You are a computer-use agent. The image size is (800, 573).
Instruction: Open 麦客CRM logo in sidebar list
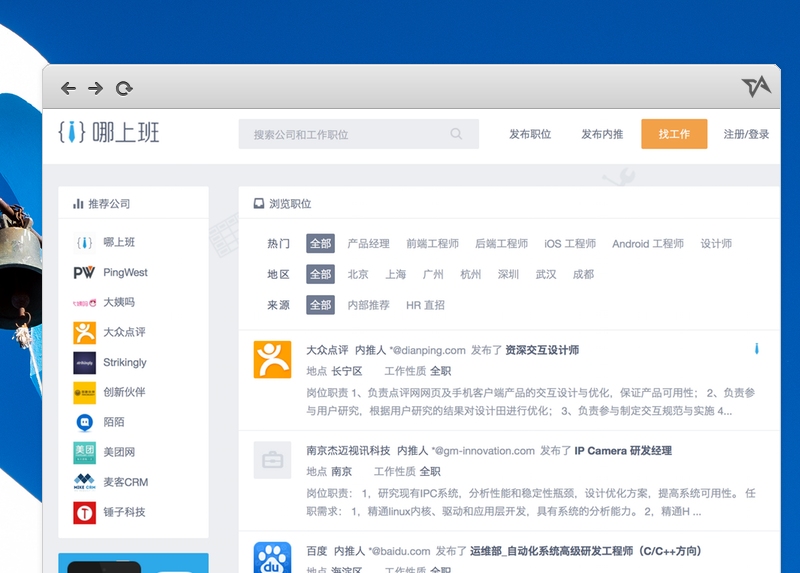click(84, 482)
